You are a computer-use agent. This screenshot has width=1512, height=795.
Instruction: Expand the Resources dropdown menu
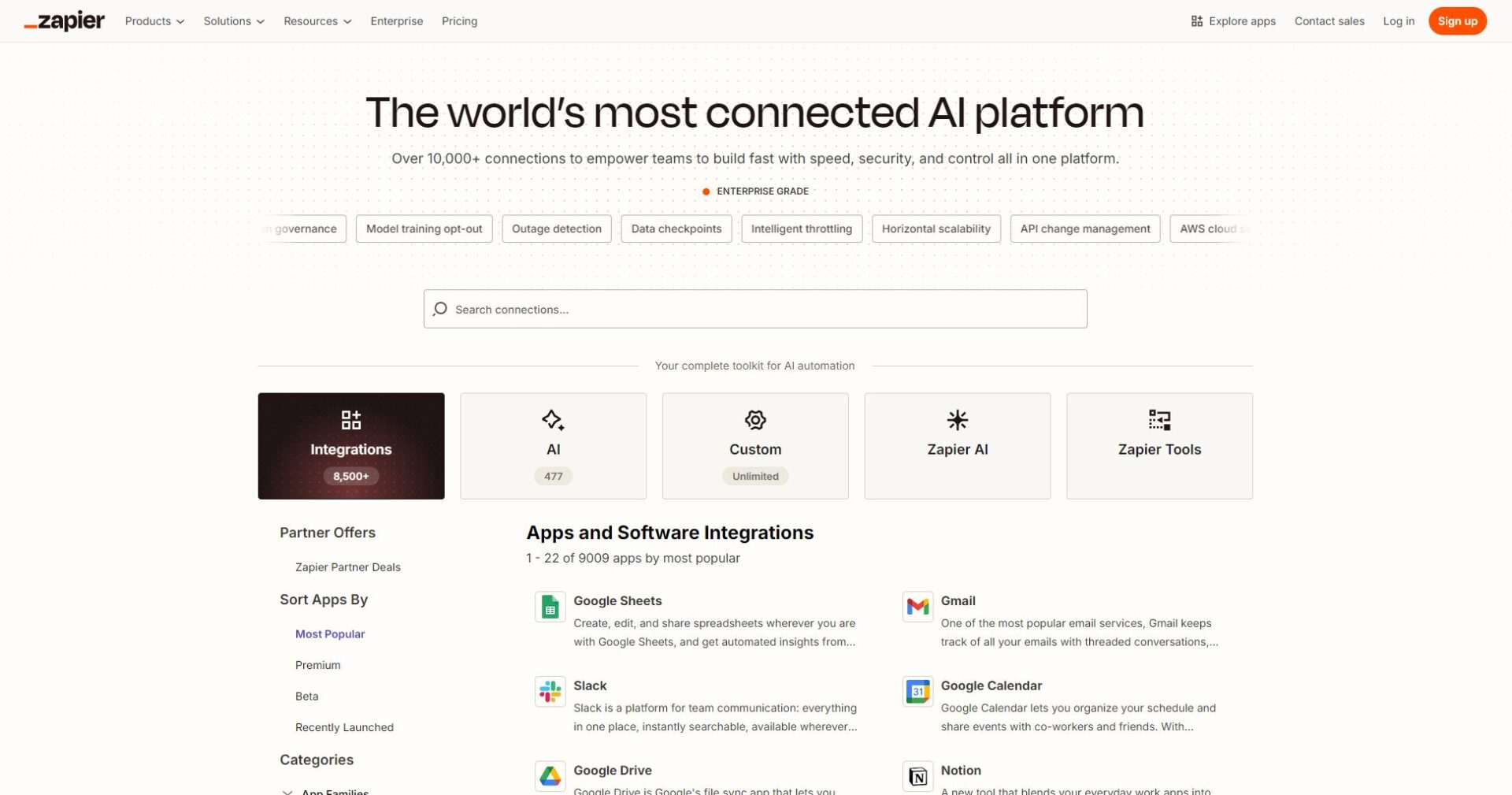(x=317, y=21)
